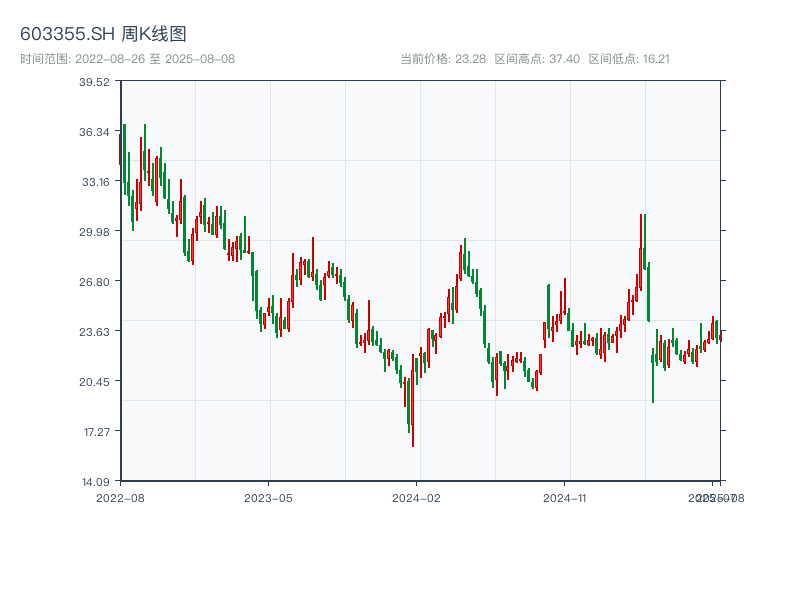Select the 2022-08 date axis label
The height and width of the screenshot is (600, 800).
(120, 497)
